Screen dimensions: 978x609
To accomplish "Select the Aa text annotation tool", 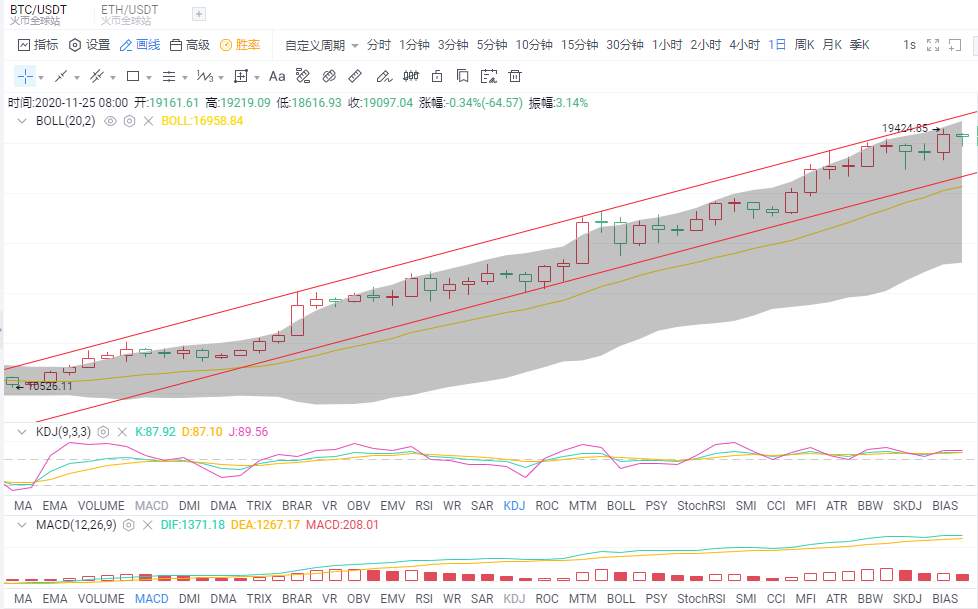I will (x=277, y=76).
